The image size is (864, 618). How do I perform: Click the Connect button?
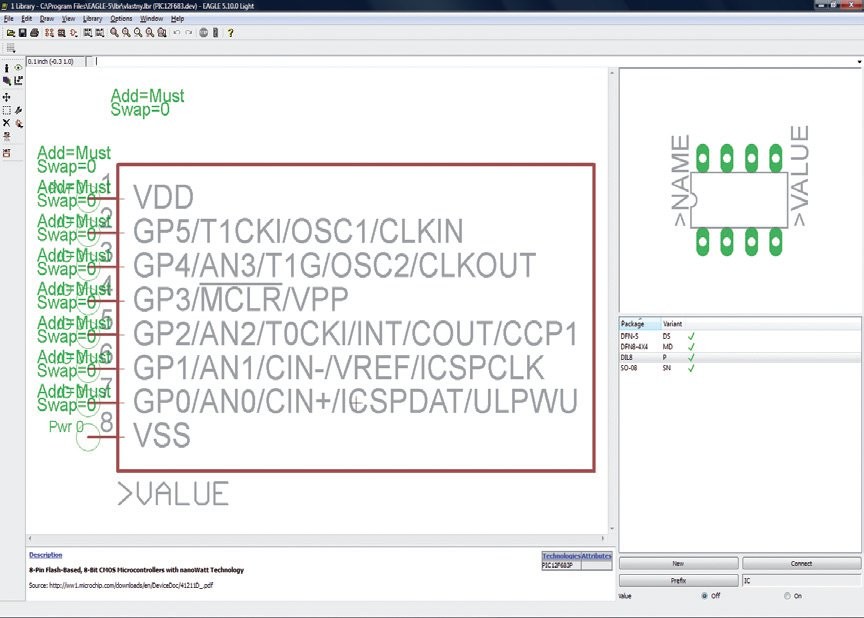801,563
